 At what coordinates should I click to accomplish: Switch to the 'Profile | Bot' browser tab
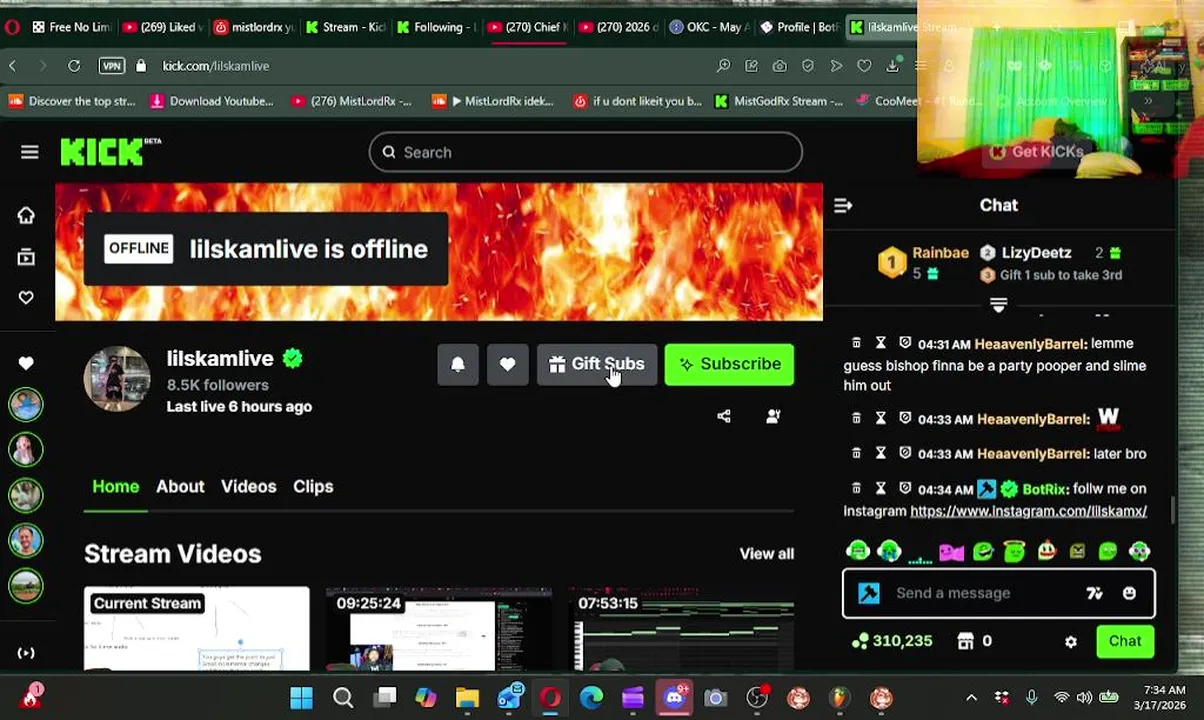pyautogui.click(x=800, y=27)
